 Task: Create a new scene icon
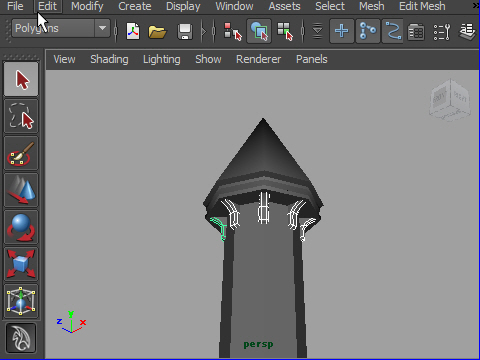pyautogui.click(x=133, y=31)
